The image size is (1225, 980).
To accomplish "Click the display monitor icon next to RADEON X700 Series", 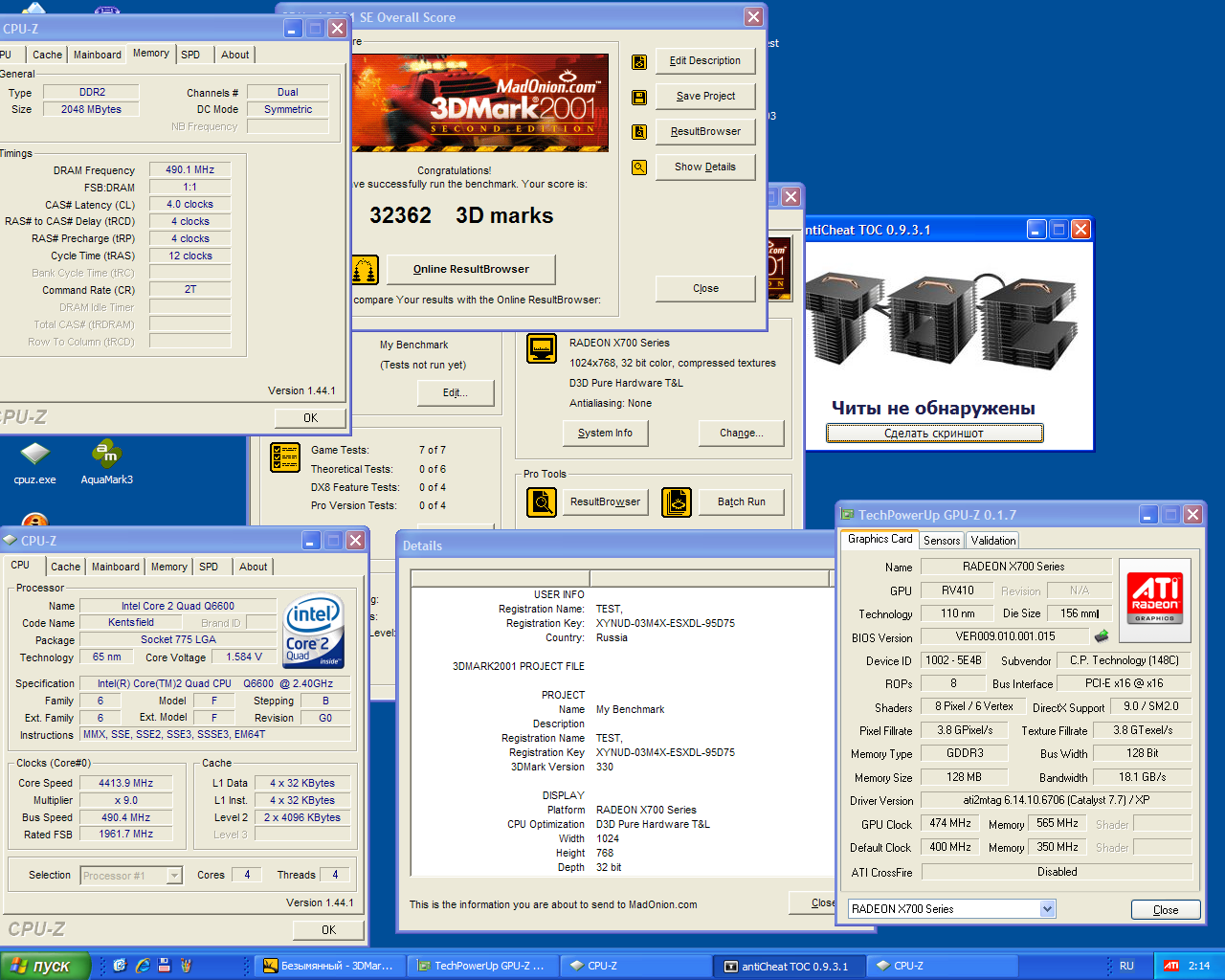I will [x=542, y=348].
